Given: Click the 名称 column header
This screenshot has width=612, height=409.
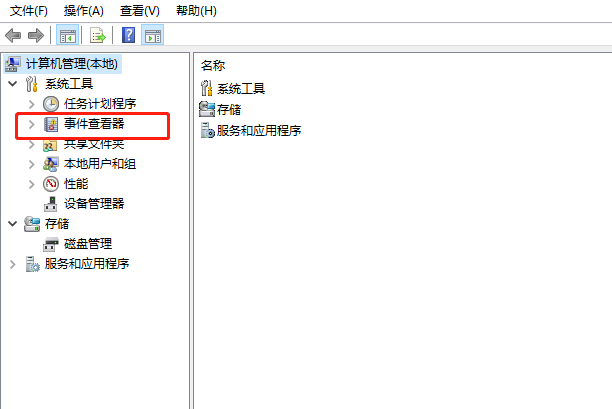Looking at the screenshot, I should (x=213, y=66).
